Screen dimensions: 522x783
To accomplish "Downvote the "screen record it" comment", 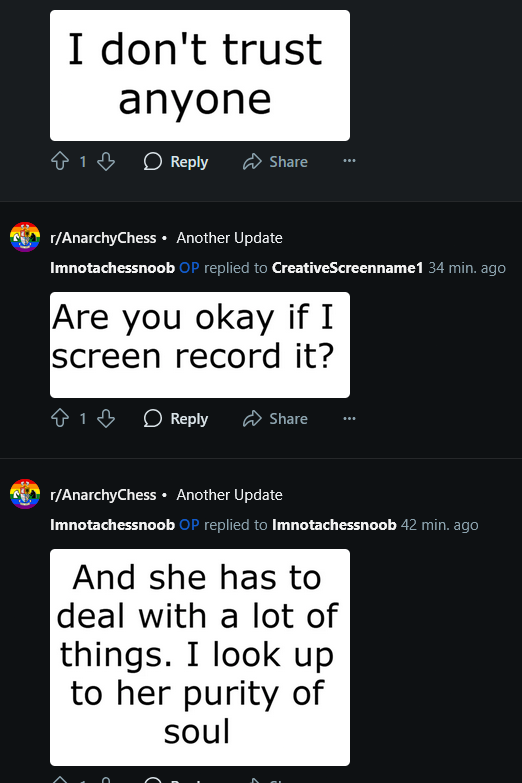I will [106, 418].
